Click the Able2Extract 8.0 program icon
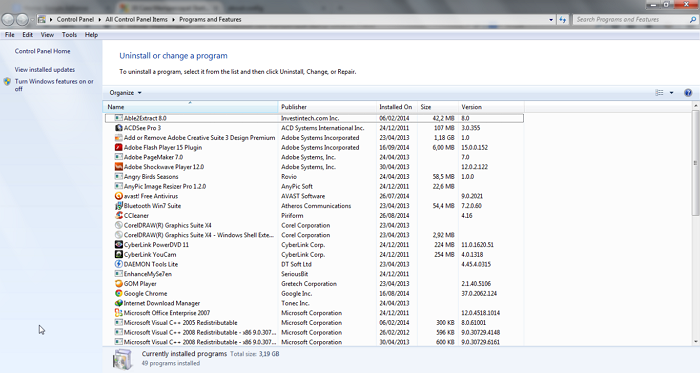This screenshot has height=373, width=700. coord(118,118)
